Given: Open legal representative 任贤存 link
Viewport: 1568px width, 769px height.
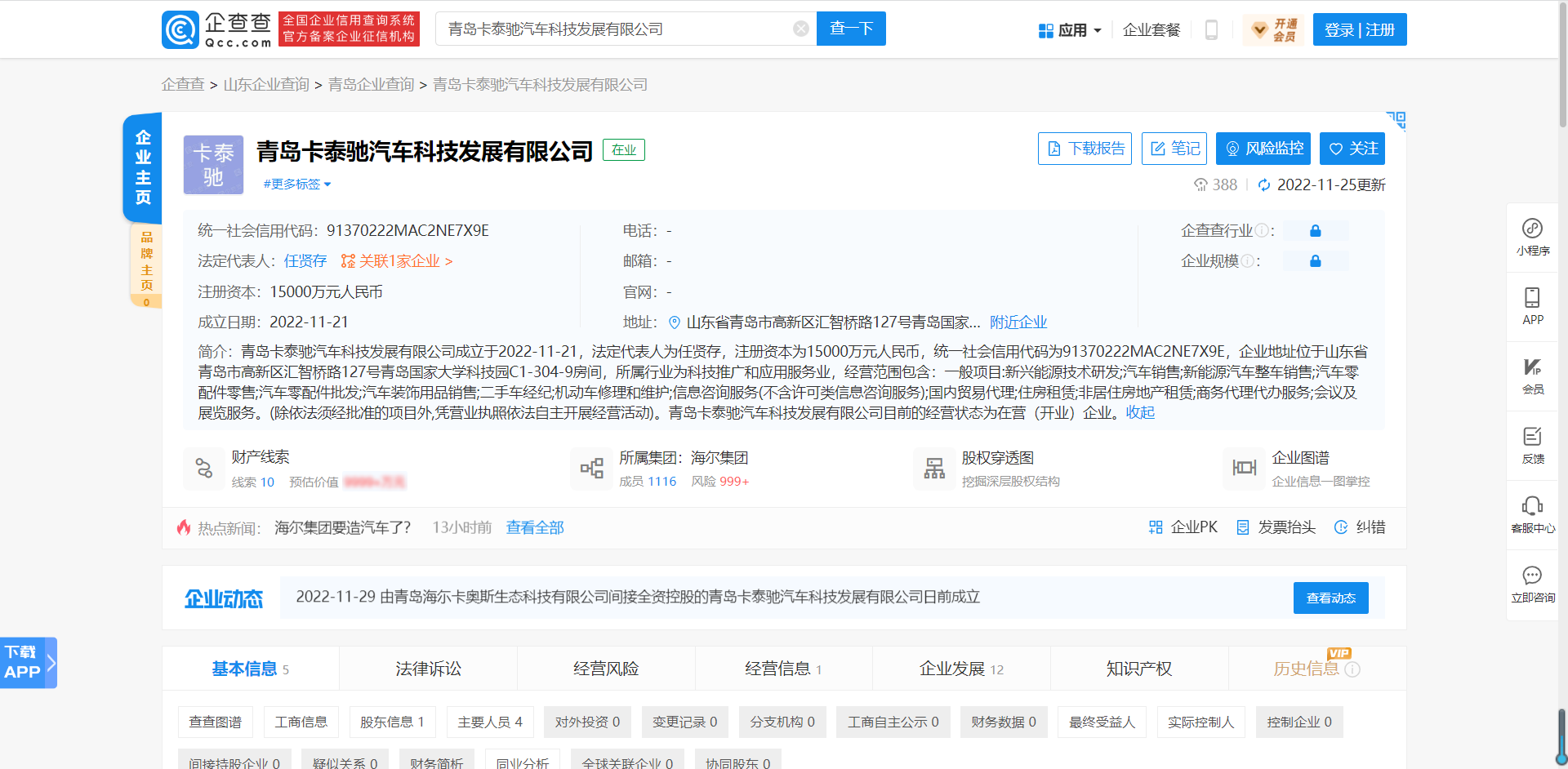Looking at the screenshot, I should click(x=305, y=261).
